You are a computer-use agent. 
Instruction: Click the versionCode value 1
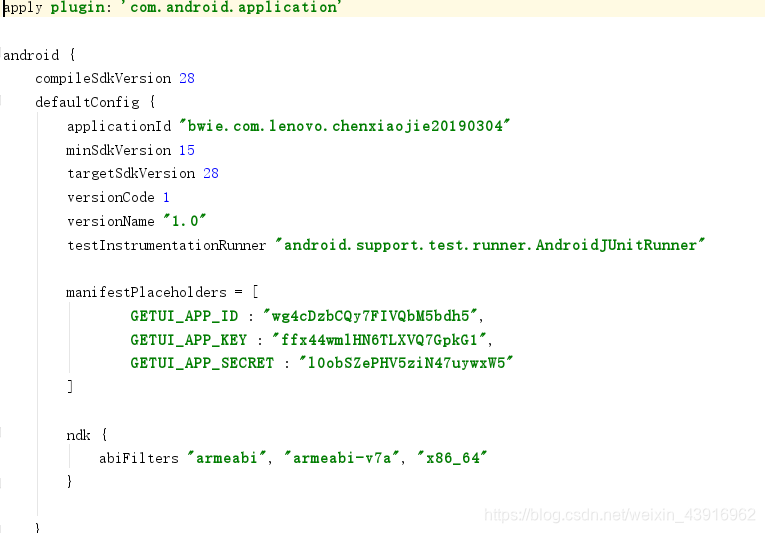pyautogui.click(x=166, y=197)
